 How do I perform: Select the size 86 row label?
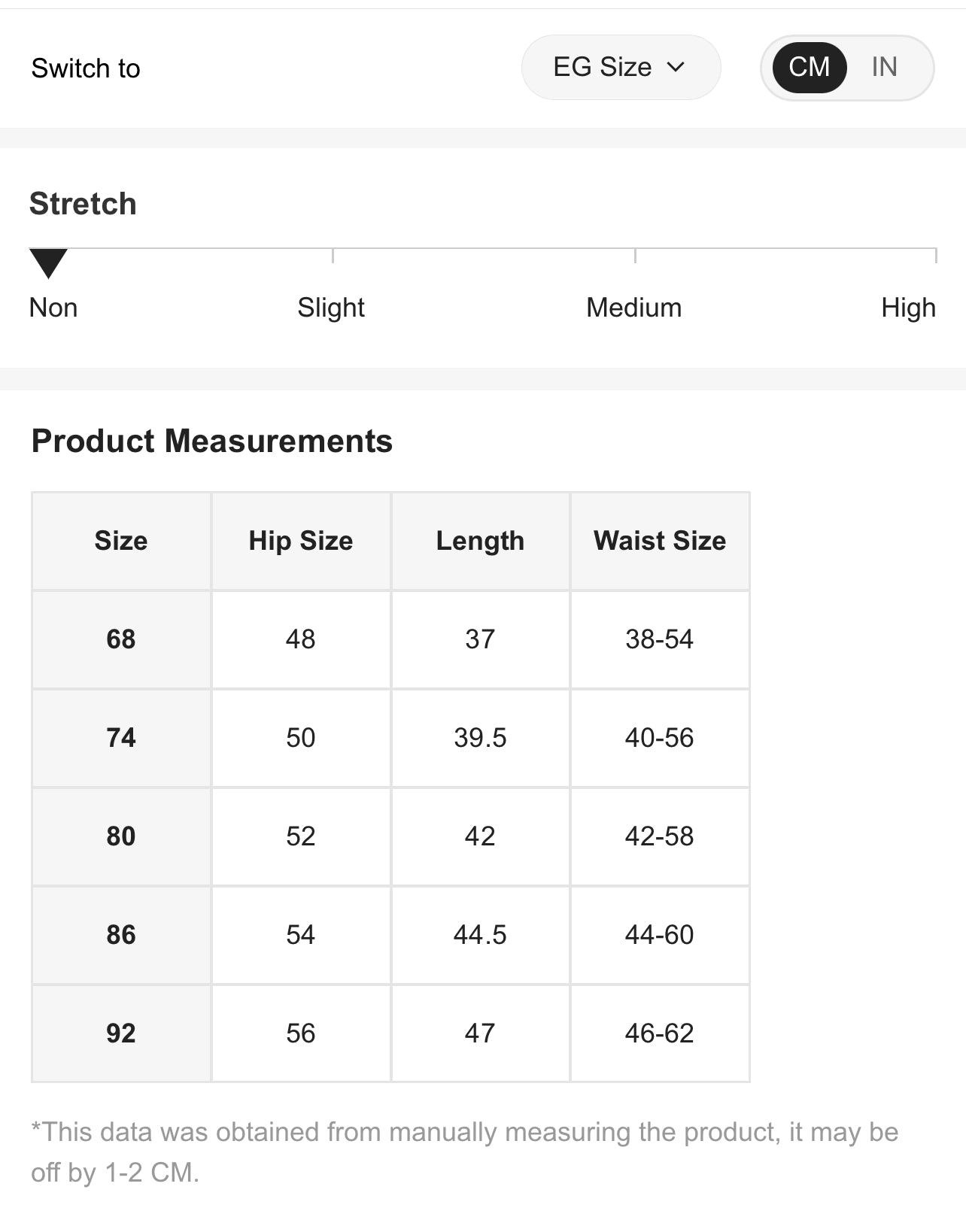[121, 935]
